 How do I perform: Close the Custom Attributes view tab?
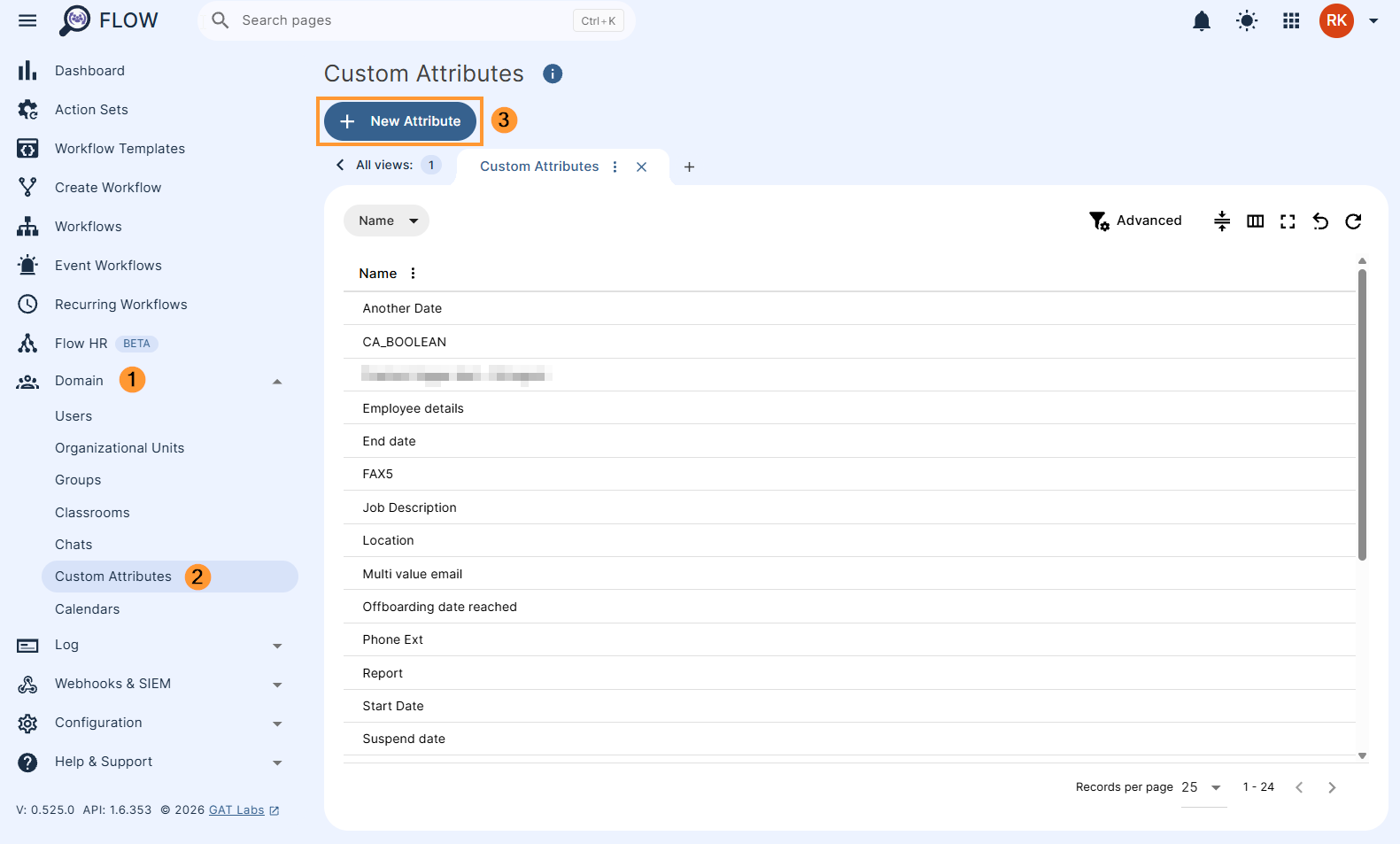tap(641, 166)
